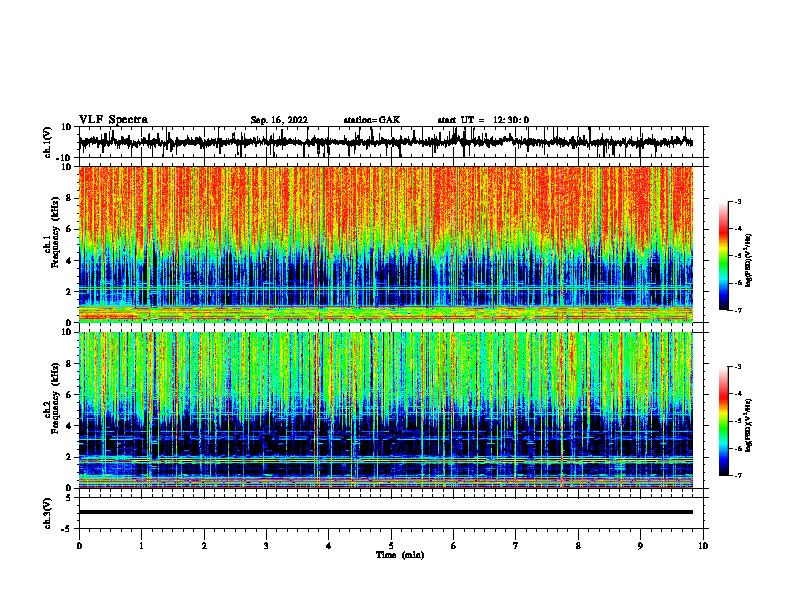
Task: Click the "ch.3(V)" axis label
Action: [x=47, y=513]
